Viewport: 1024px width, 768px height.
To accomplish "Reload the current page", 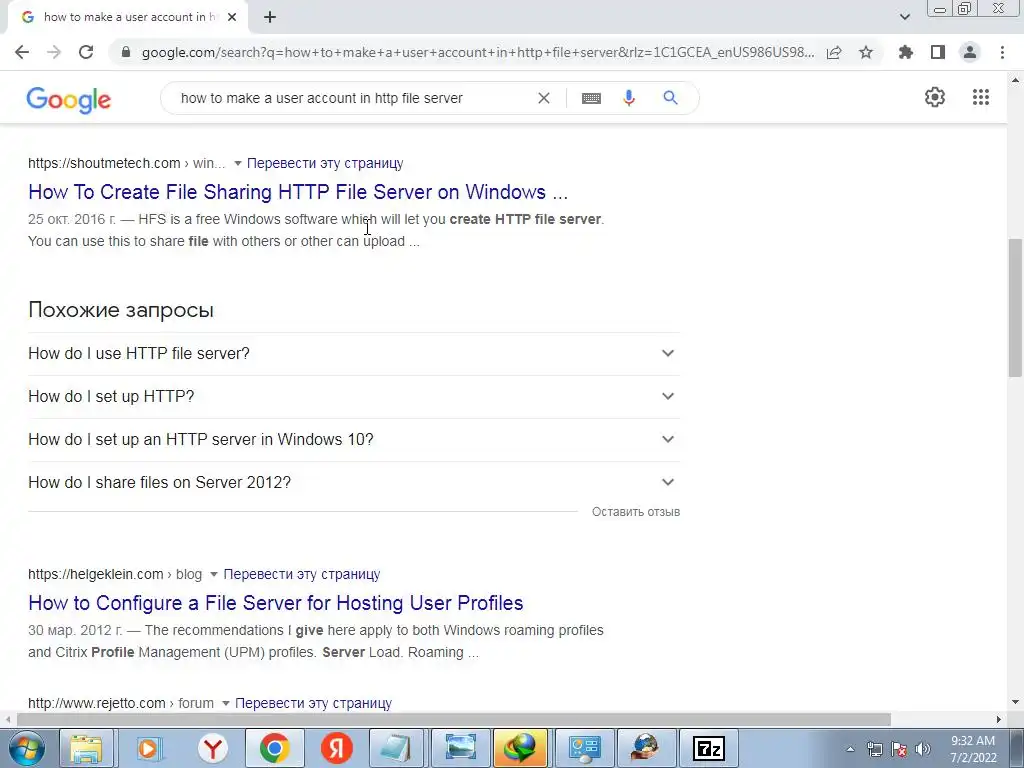I will pos(86,52).
